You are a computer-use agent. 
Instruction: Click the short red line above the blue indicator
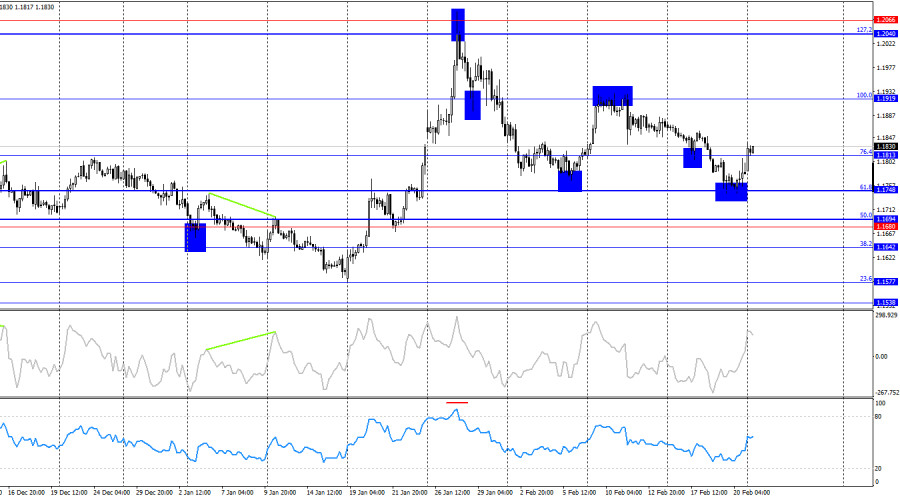(x=457, y=401)
